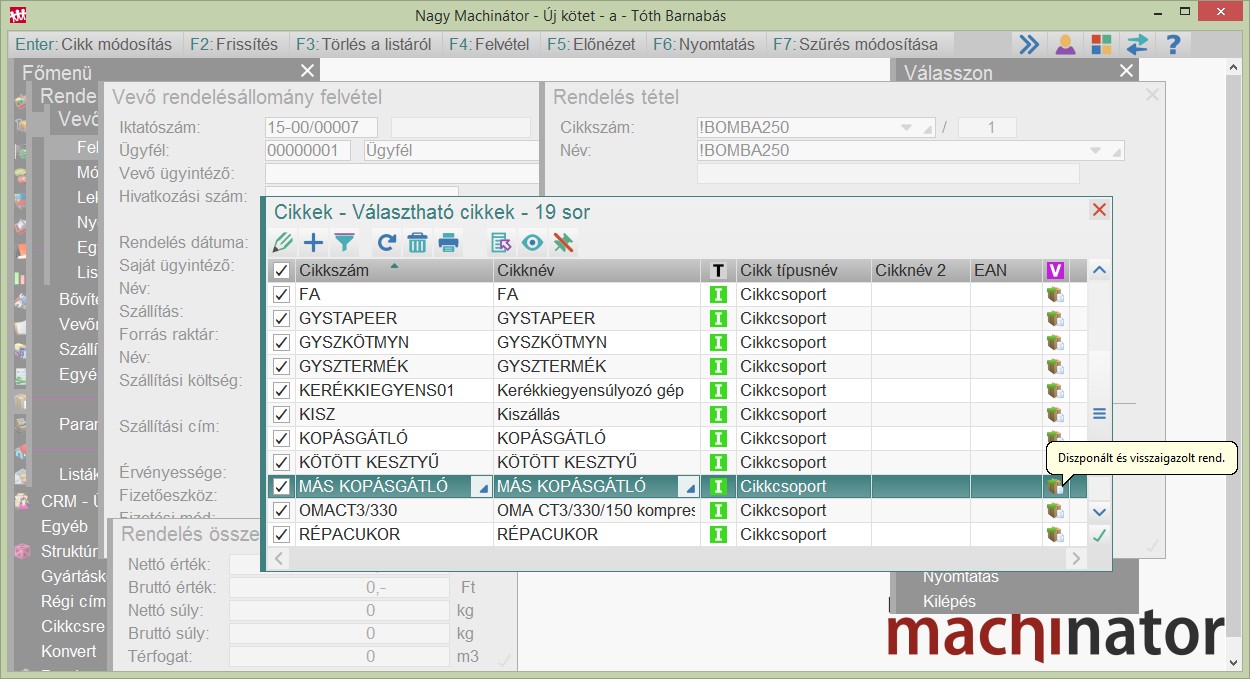The width and height of the screenshot is (1250, 679).
Task: Click the double chevron more-commands icon
Action: (x=1028, y=44)
